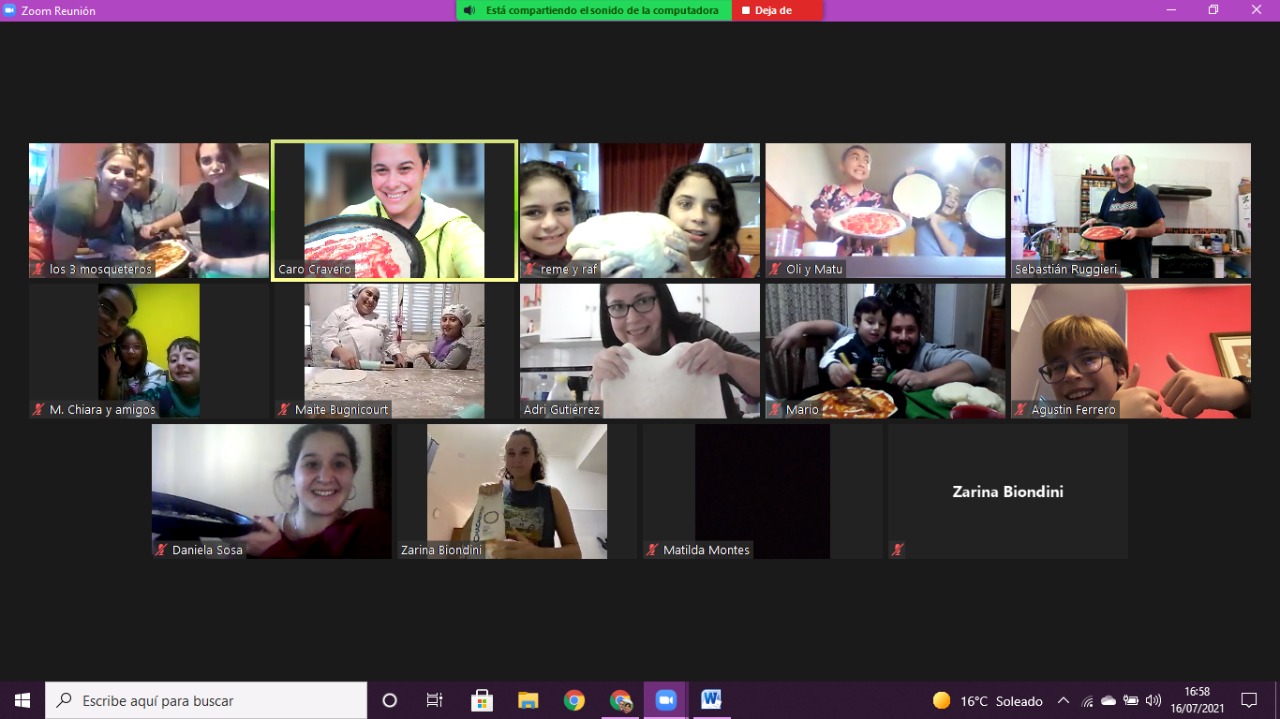The image size is (1280, 719).
Task: Click muted mic icon beside Maite Bugnicourt
Action: (284, 410)
